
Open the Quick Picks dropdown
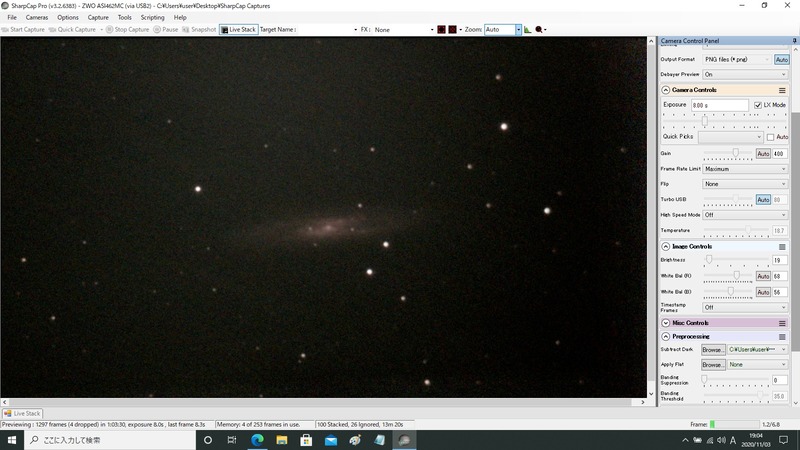(x=731, y=137)
